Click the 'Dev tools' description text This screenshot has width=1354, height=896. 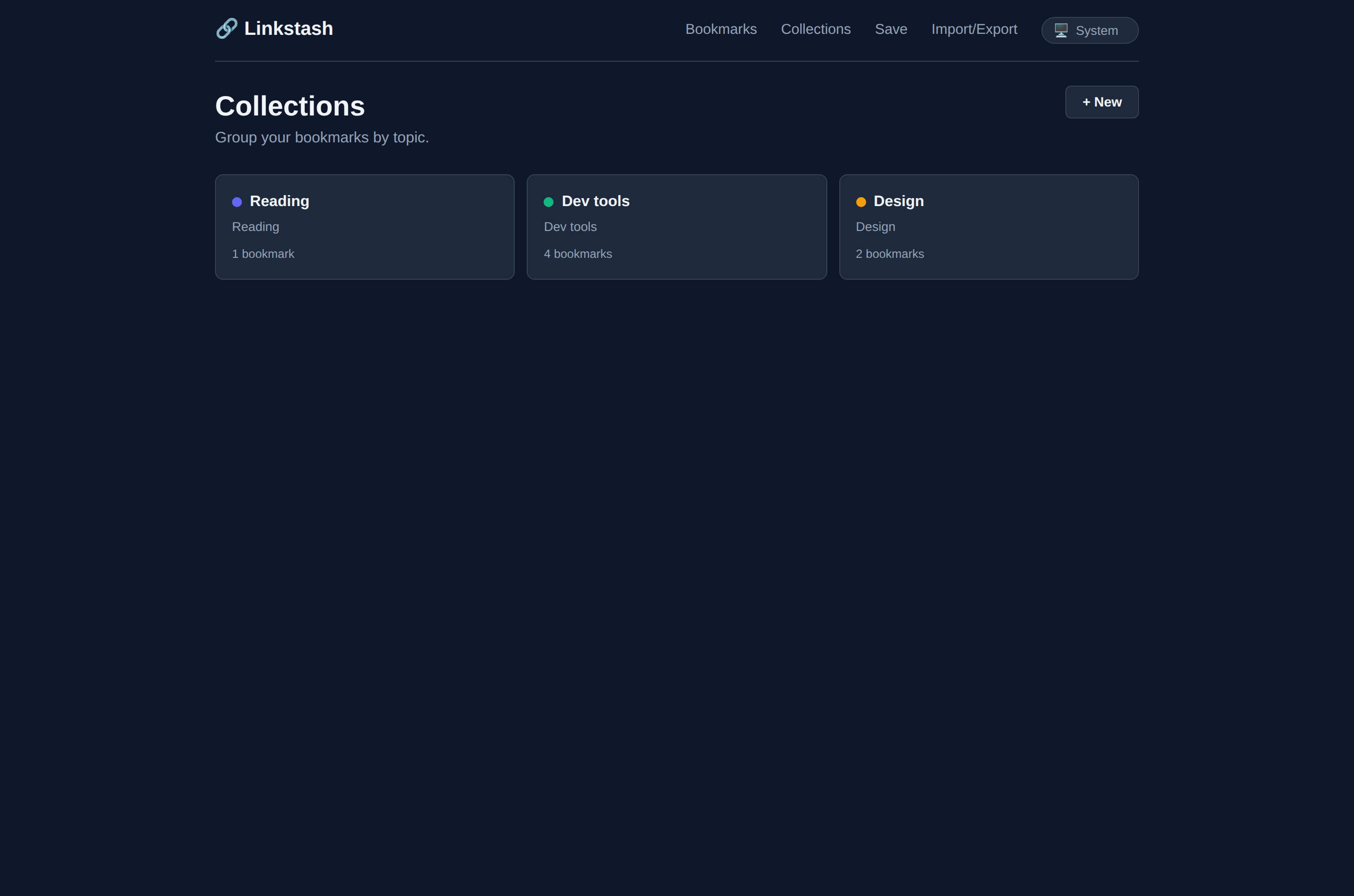(x=570, y=227)
